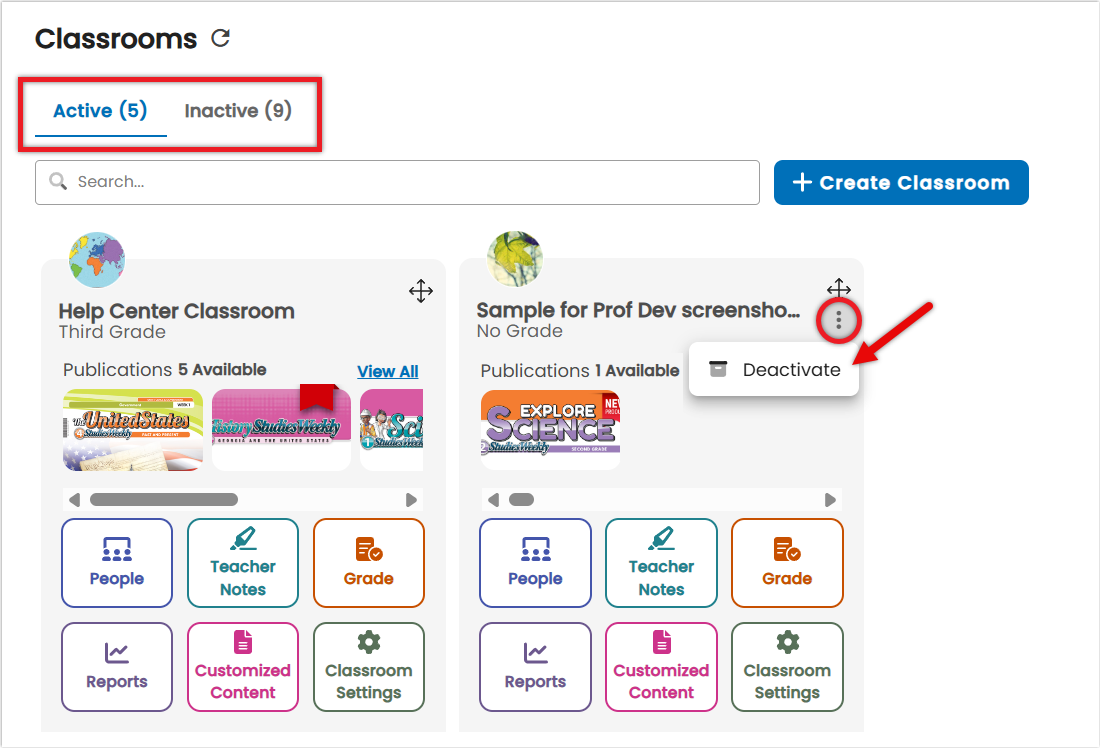Open Classroom Settings in Help Center Classroom
The image size is (1101, 749).
(369, 667)
